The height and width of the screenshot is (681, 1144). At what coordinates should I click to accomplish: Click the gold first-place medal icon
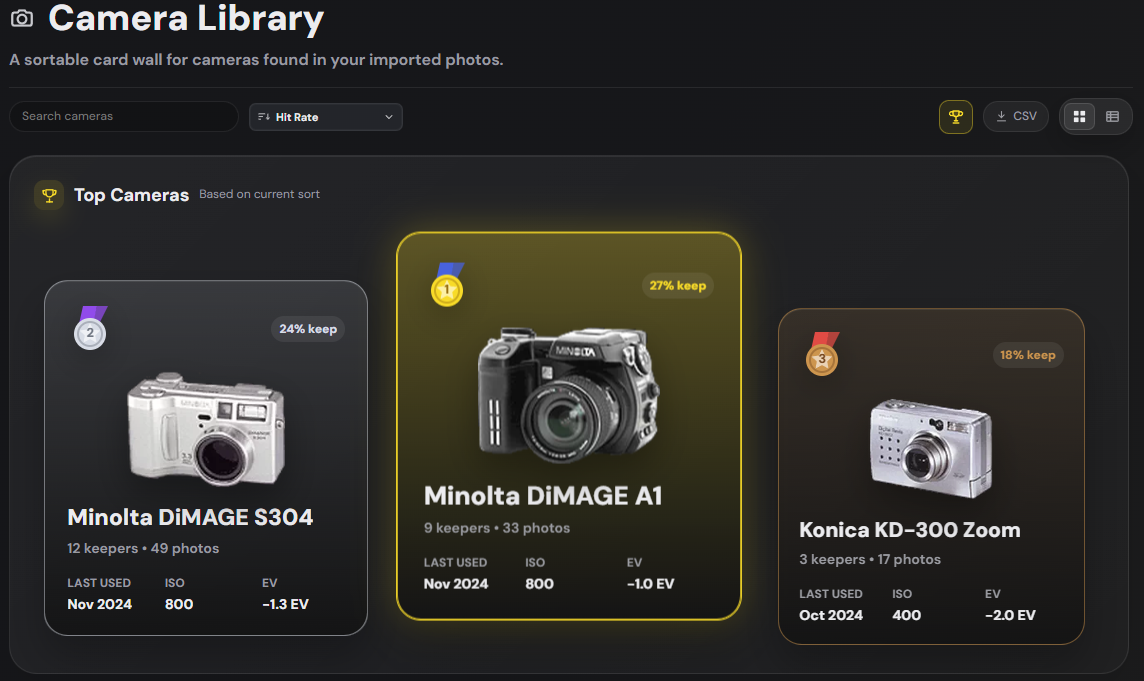[447, 285]
